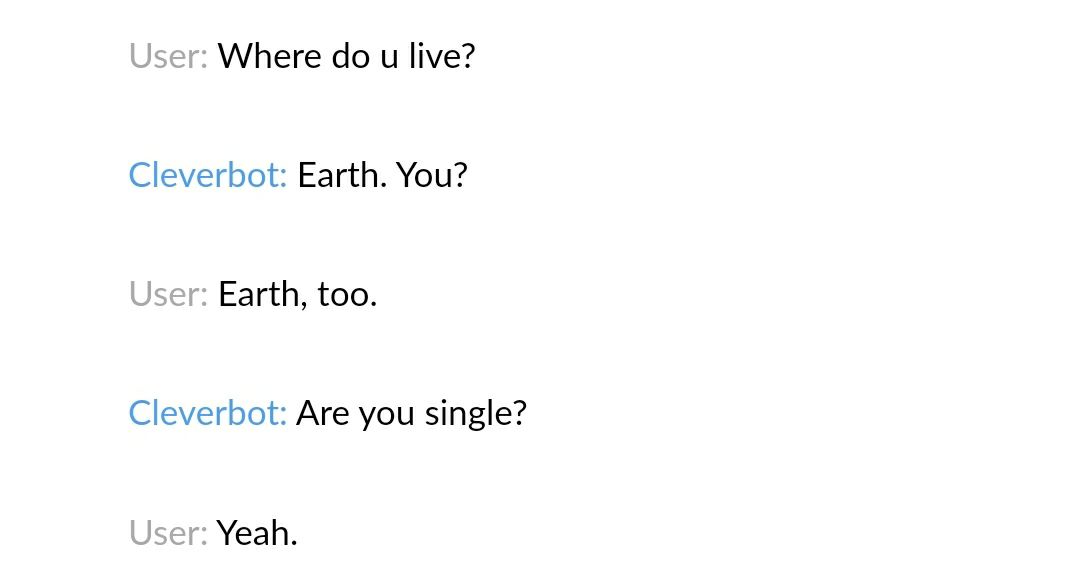The width and height of the screenshot is (1079, 588).
Task: Click the User label before "Yeah."
Action: (168, 532)
